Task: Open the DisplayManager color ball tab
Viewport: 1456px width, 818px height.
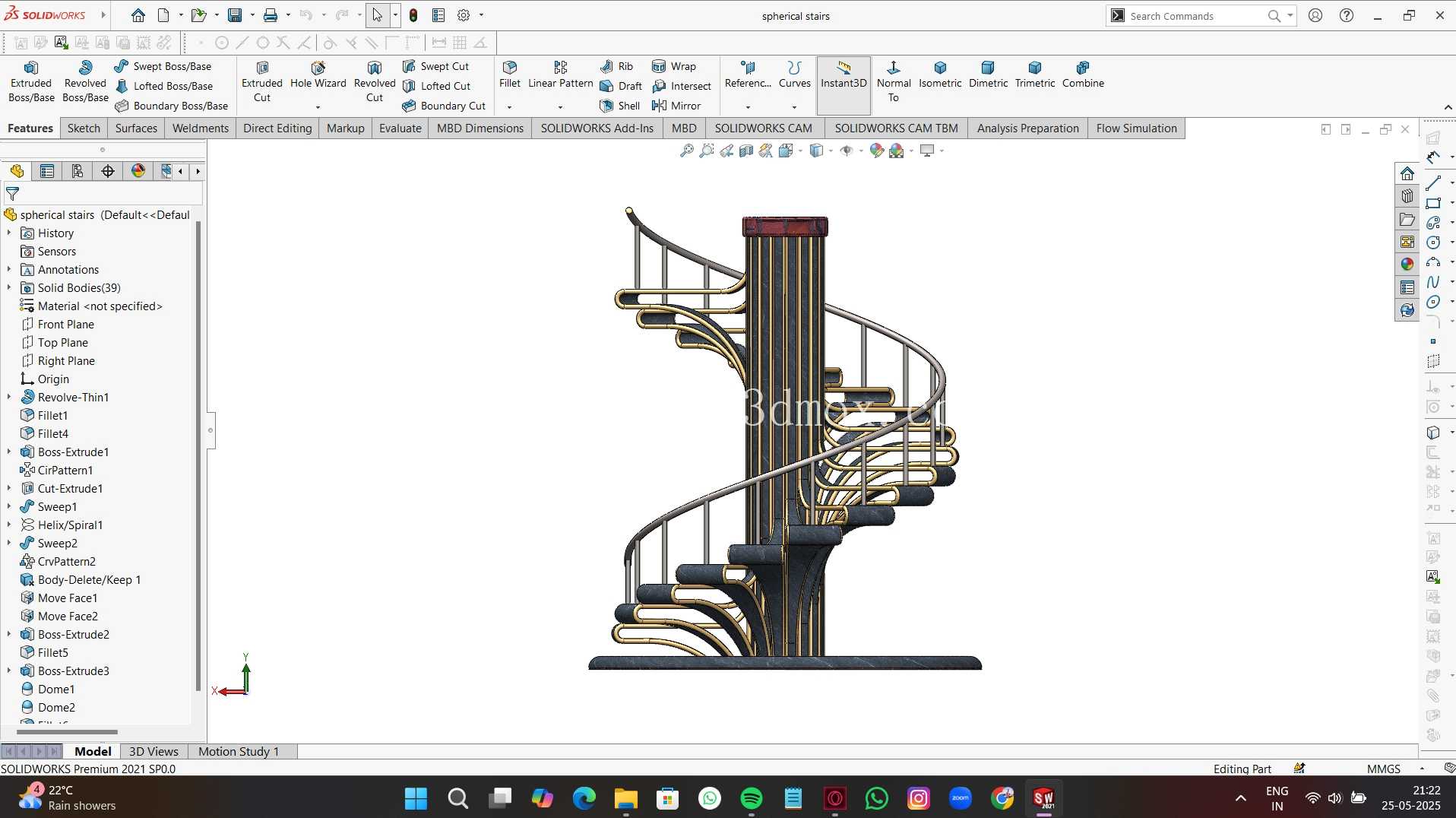Action: [138, 171]
